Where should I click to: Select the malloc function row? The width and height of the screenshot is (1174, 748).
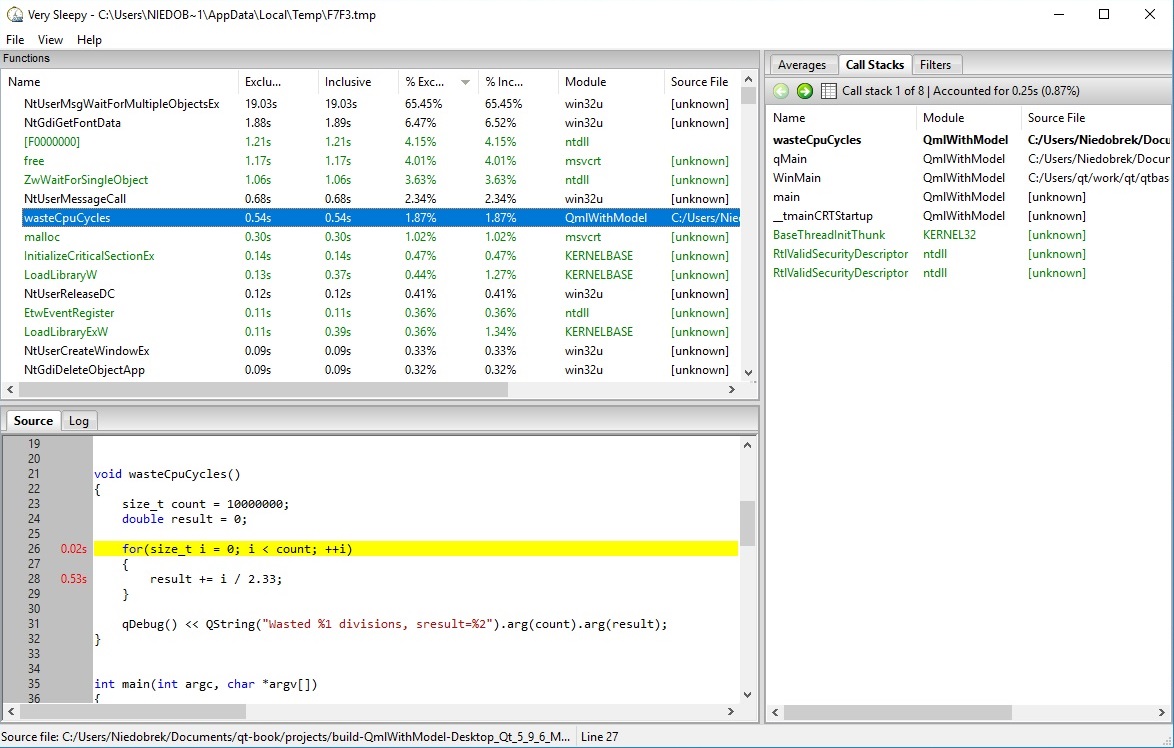click(42, 237)
